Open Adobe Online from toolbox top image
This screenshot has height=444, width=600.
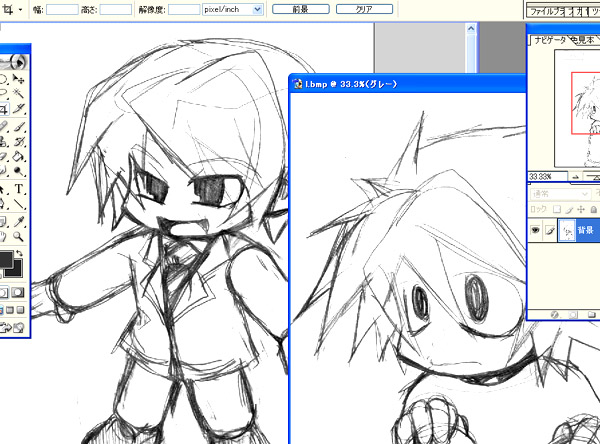14,61
